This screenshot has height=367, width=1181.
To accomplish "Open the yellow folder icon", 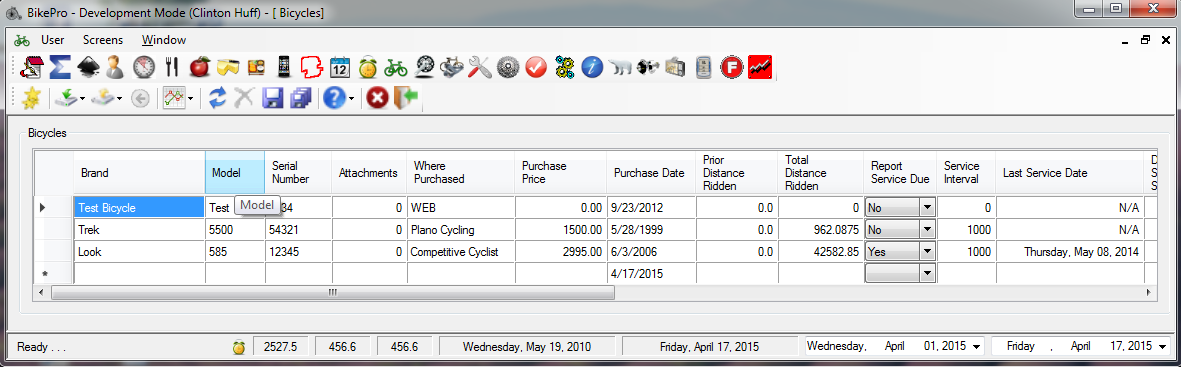I will 227,68.
